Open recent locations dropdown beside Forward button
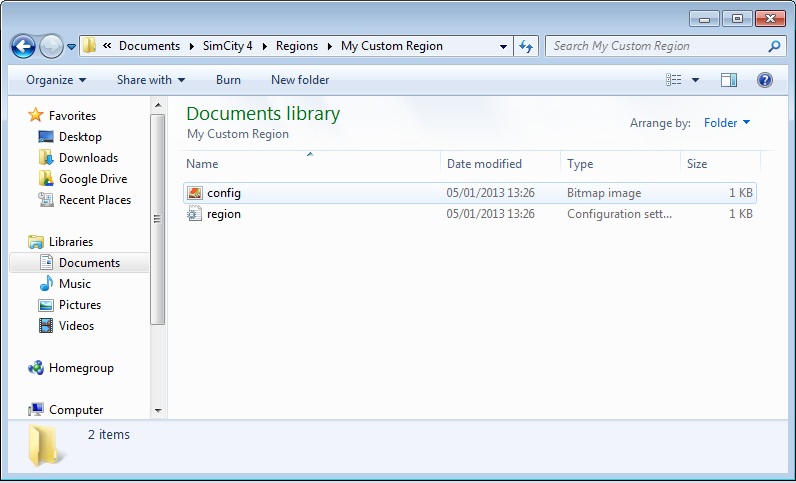Screen dimensions: 796x483 [x=72, y=47]
